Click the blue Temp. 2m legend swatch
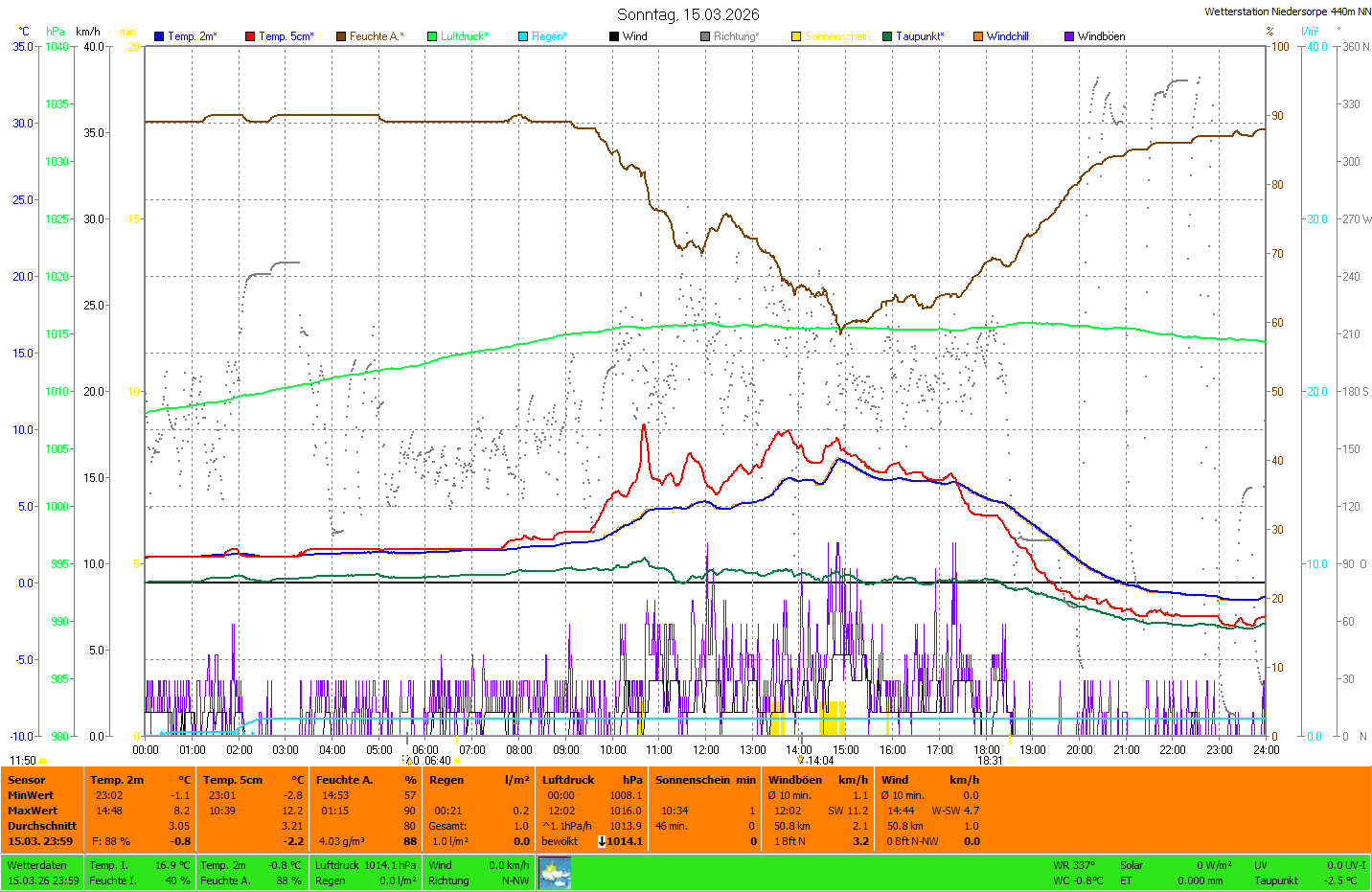Image resolution: width=1372 pixels, height=892 pixels. coord(159,36)
